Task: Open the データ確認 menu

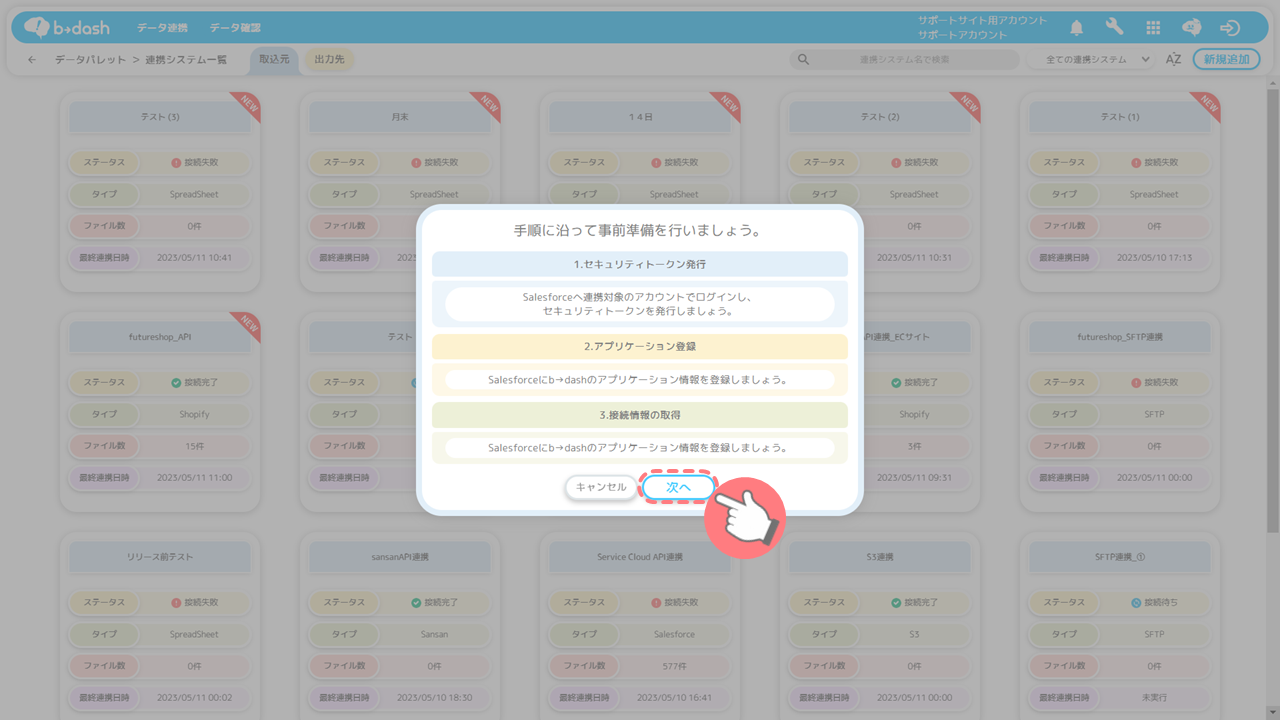Action: (236, 28)
